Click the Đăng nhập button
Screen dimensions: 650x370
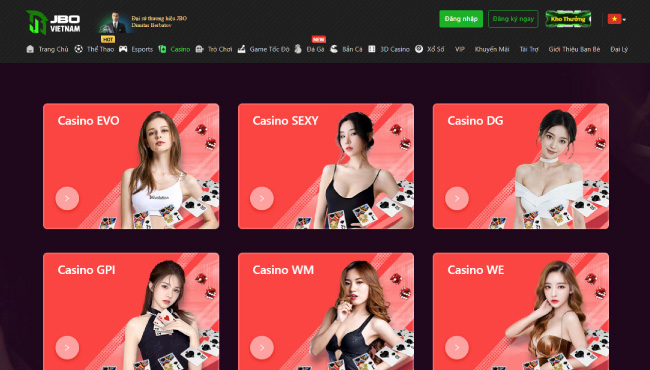(461, 19)
